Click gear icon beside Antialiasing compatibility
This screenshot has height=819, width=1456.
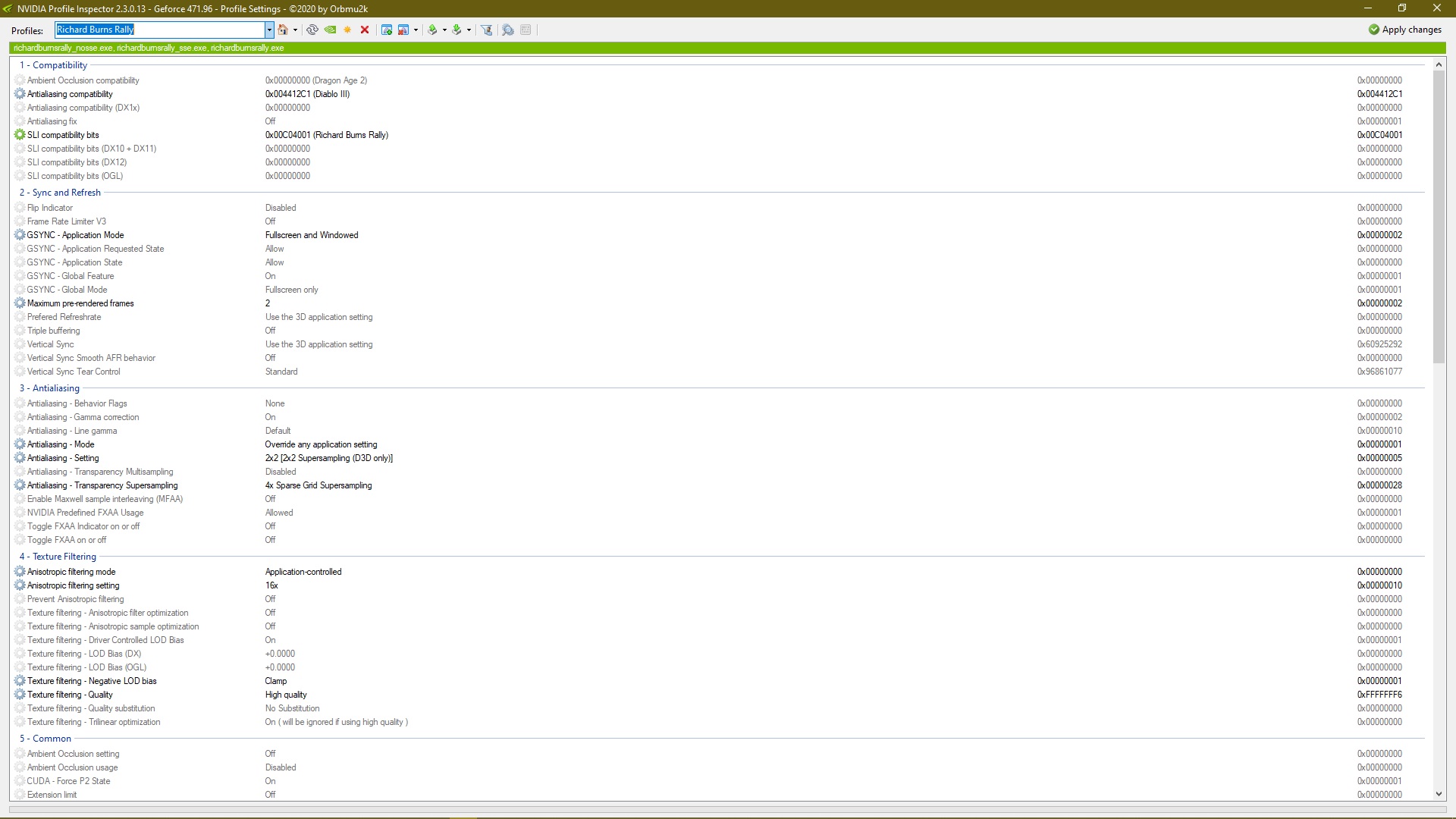[x=20, y=94]
